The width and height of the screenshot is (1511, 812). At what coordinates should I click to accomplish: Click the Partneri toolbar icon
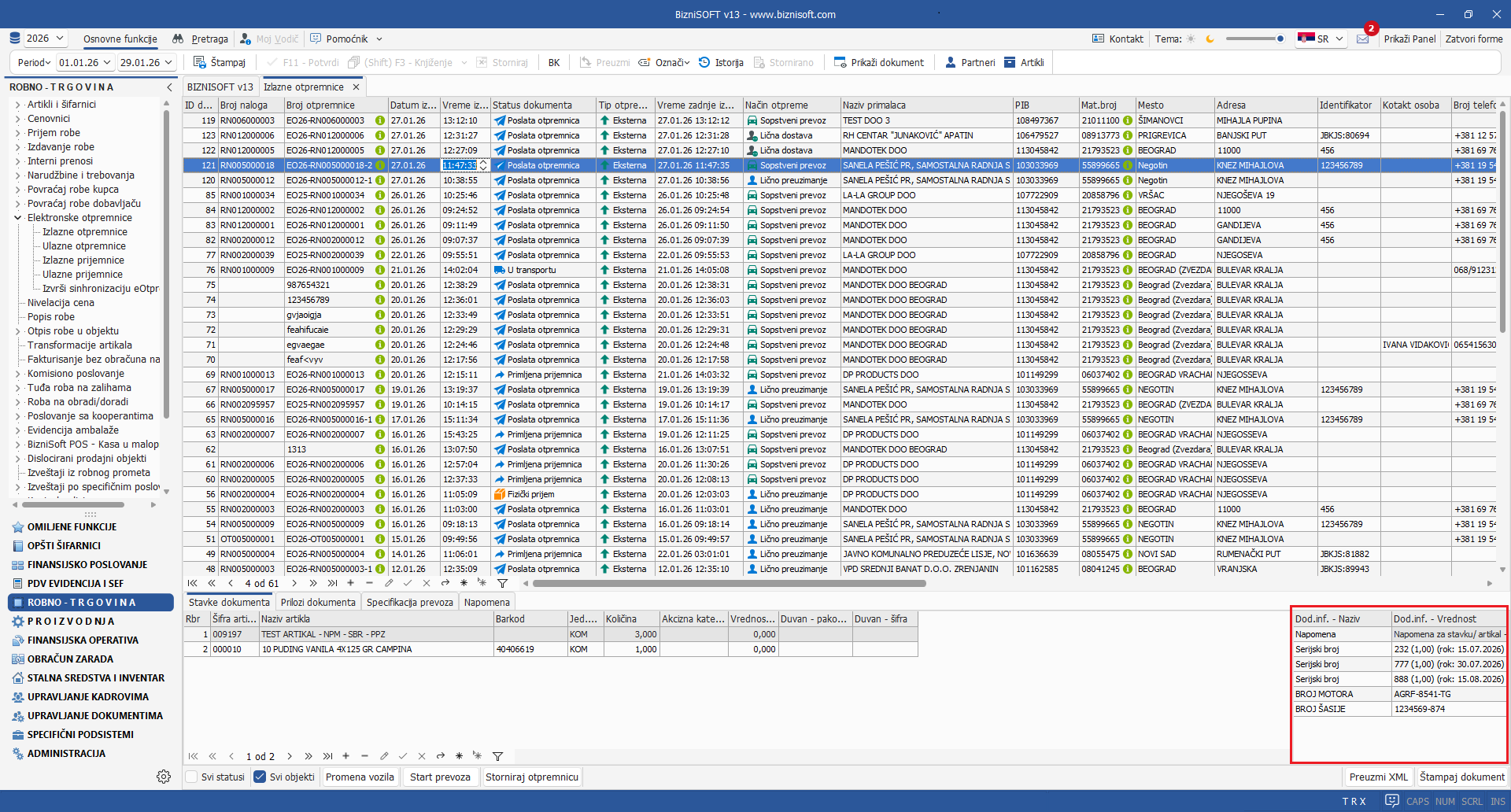coord(951,62)
